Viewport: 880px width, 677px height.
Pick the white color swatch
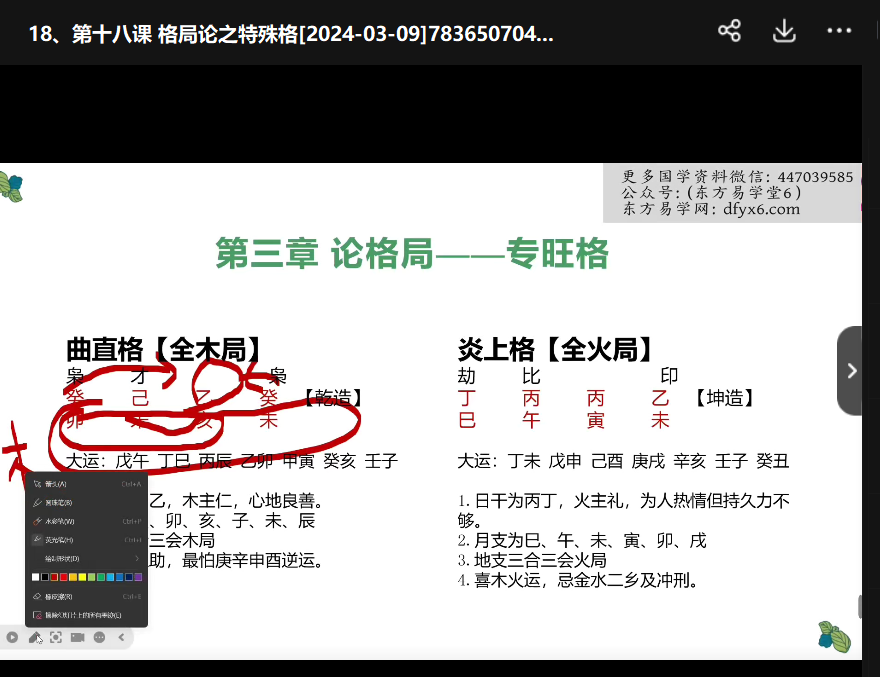(35, 577)
